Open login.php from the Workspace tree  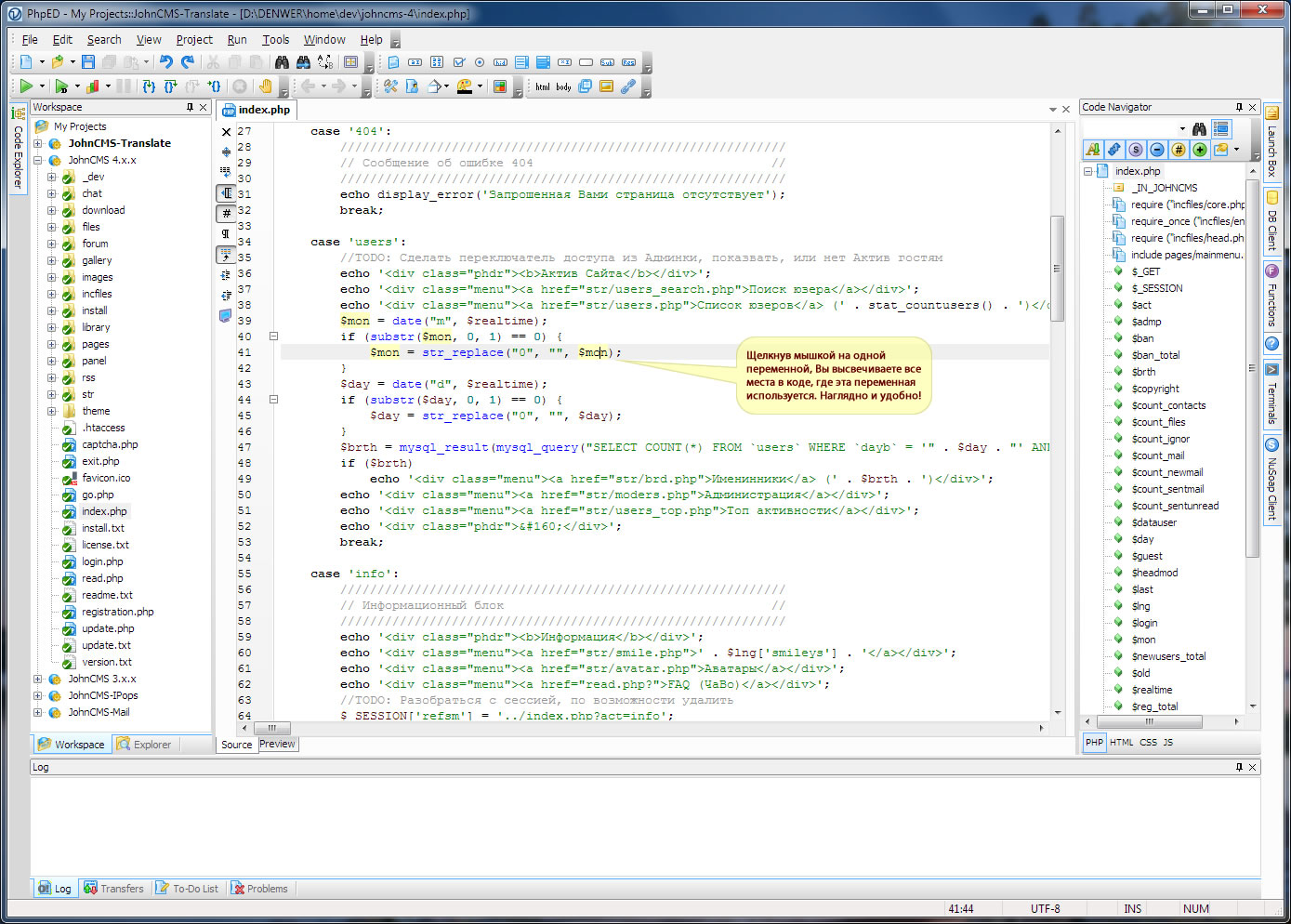pos(102,562)
